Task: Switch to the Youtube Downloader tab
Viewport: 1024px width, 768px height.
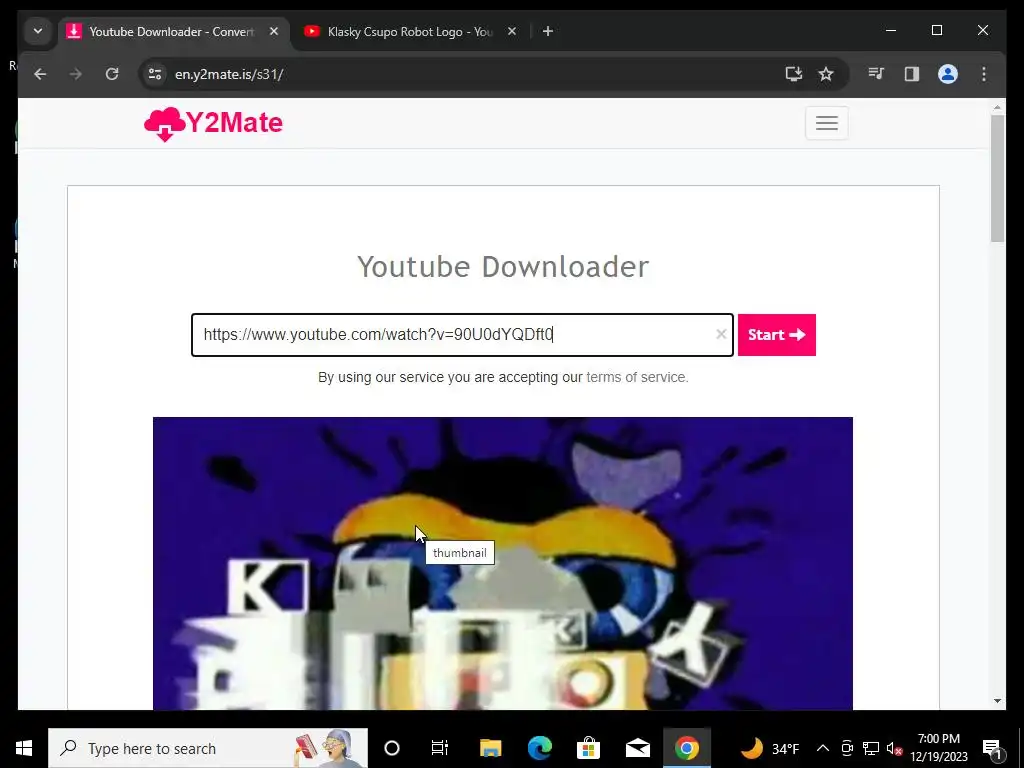Action: 174,31
